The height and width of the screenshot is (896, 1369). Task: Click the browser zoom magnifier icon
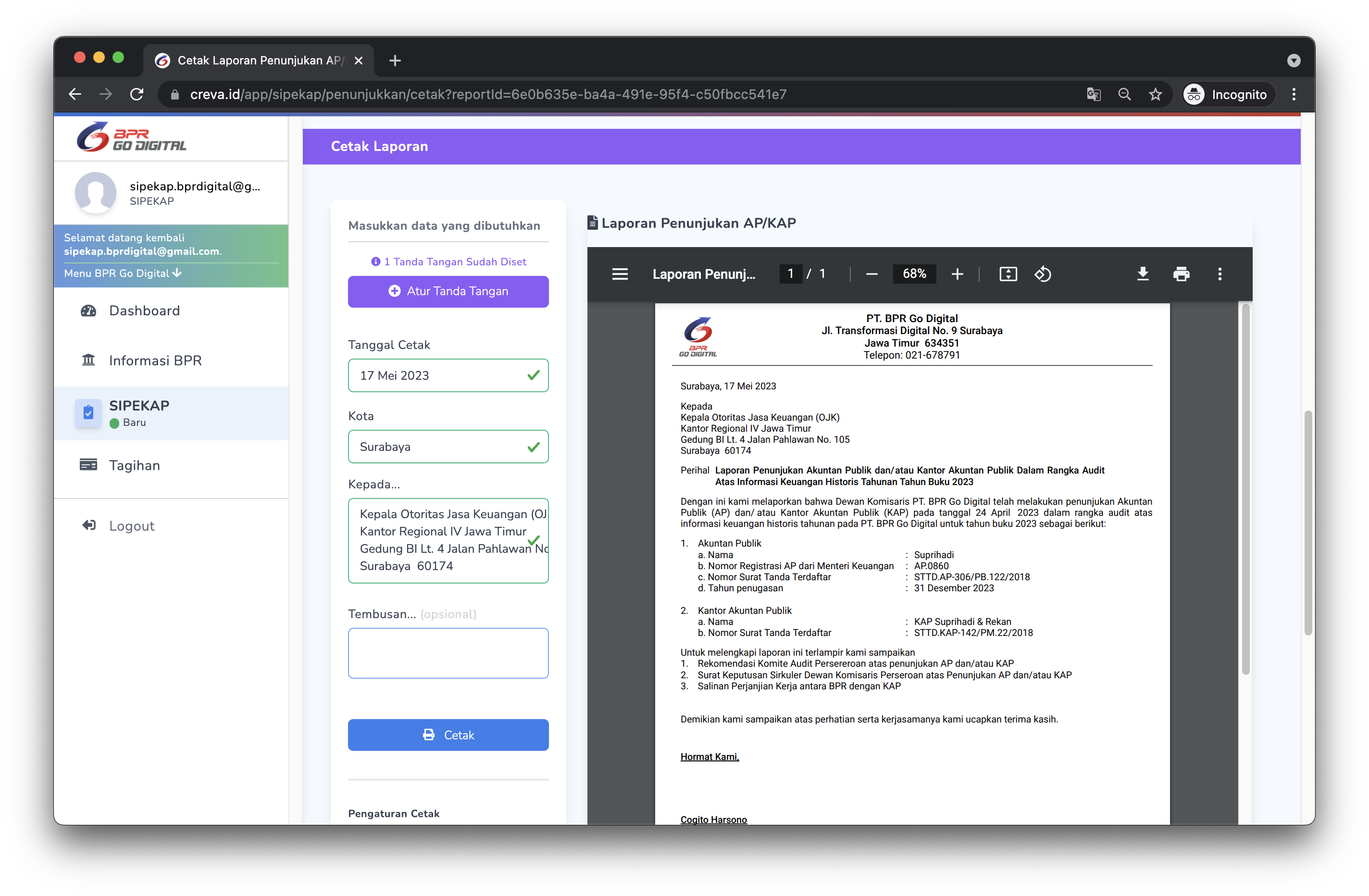(x=1124, y=94)
